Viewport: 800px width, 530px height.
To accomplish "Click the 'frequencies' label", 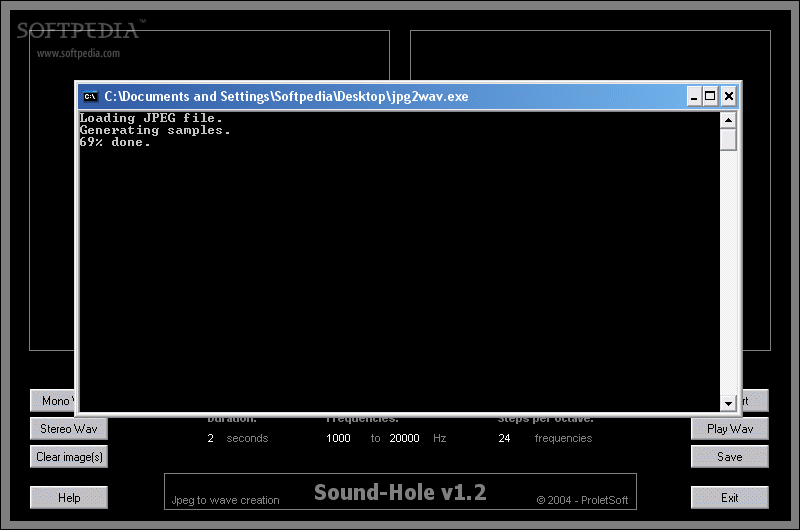I will coord(563,438).
